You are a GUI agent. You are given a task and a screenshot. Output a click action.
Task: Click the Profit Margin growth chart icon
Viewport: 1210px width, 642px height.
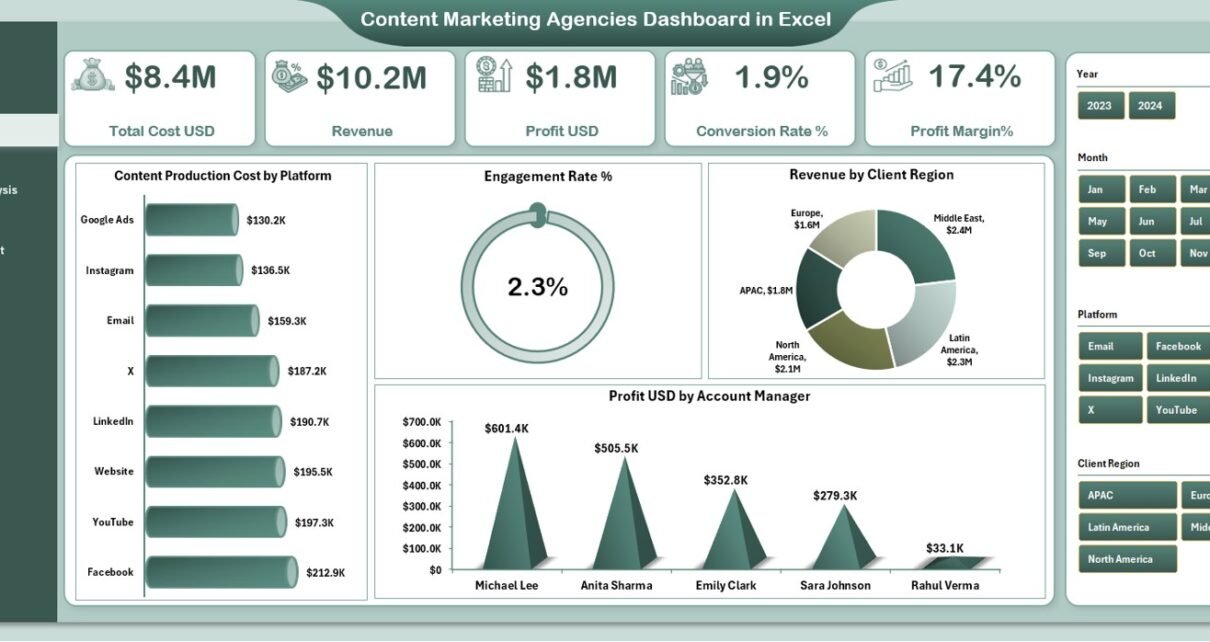892,76
